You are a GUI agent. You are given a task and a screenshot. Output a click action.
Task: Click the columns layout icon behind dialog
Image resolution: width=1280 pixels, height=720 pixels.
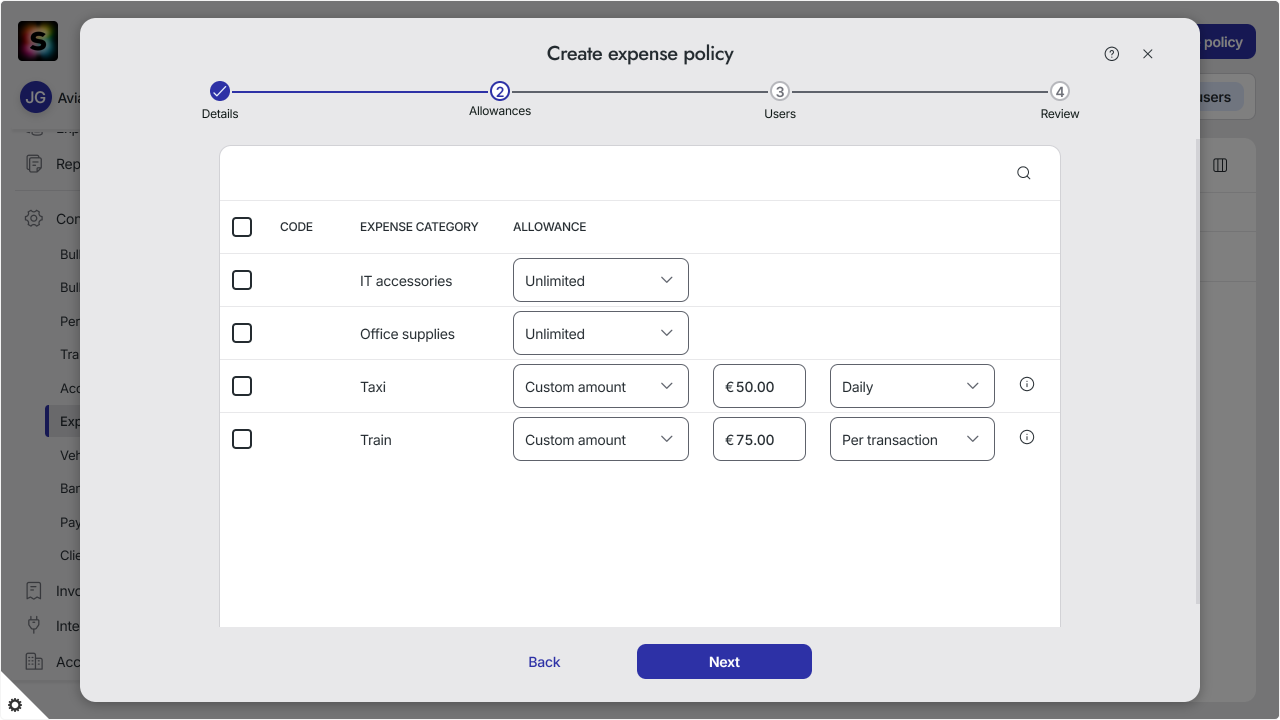(1220, 165)
